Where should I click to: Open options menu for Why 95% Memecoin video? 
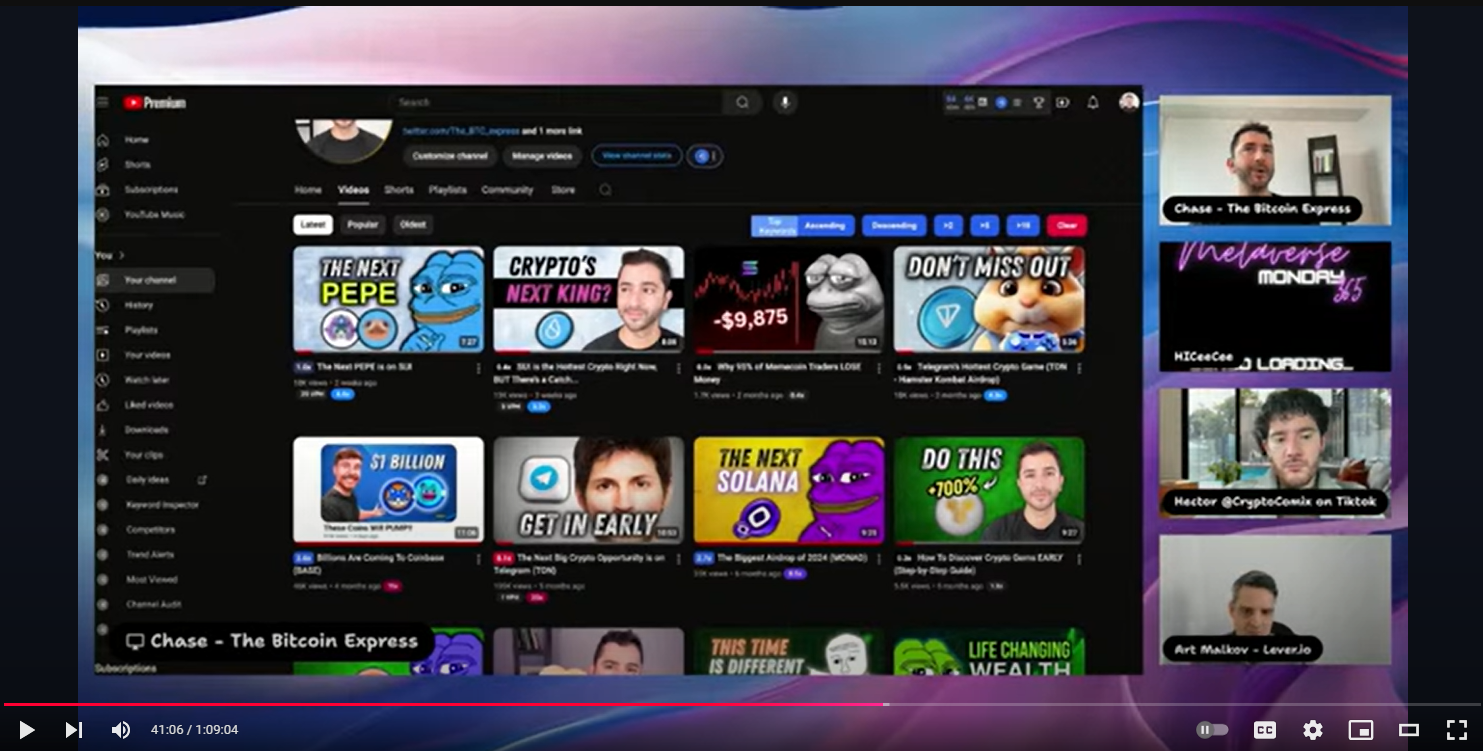tap(879, 368)
